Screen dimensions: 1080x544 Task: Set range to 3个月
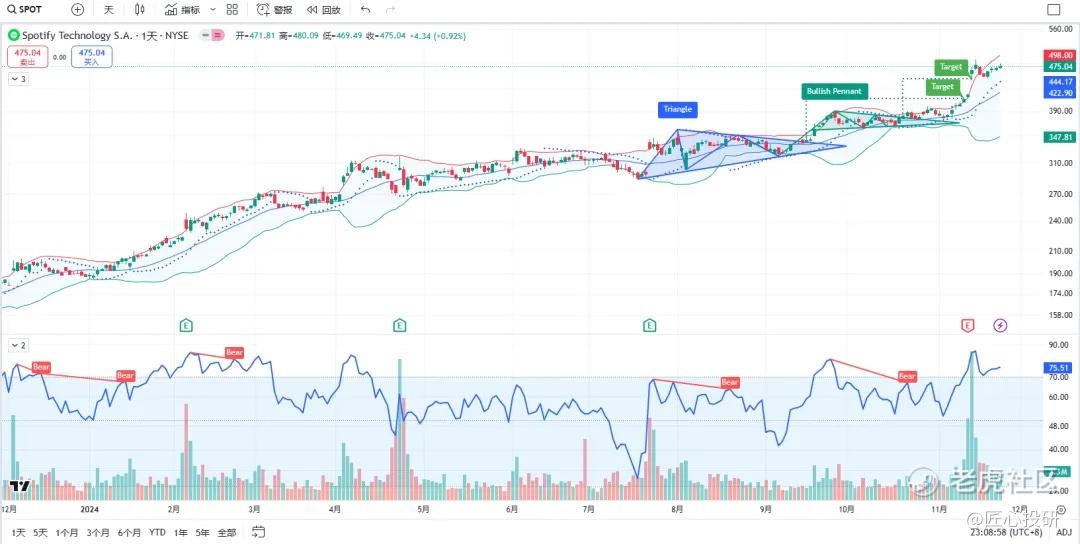click(98, 532)
